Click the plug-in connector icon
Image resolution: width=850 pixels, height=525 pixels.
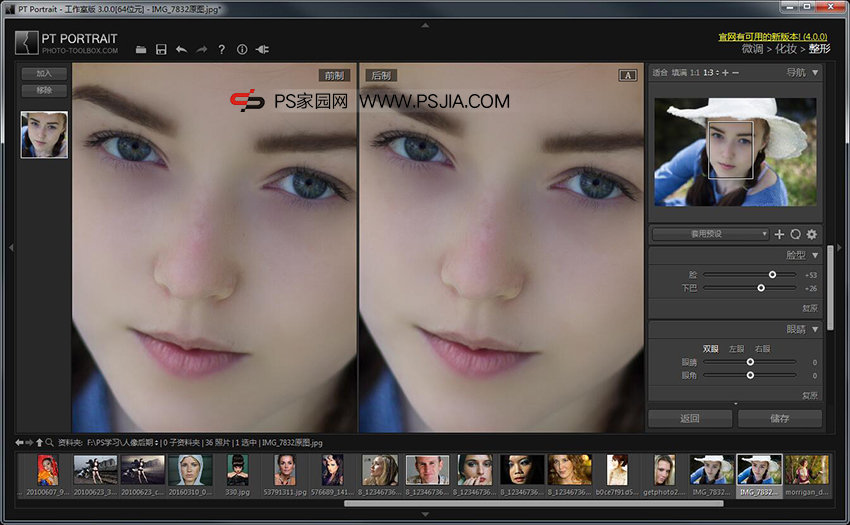coord(263,49)
